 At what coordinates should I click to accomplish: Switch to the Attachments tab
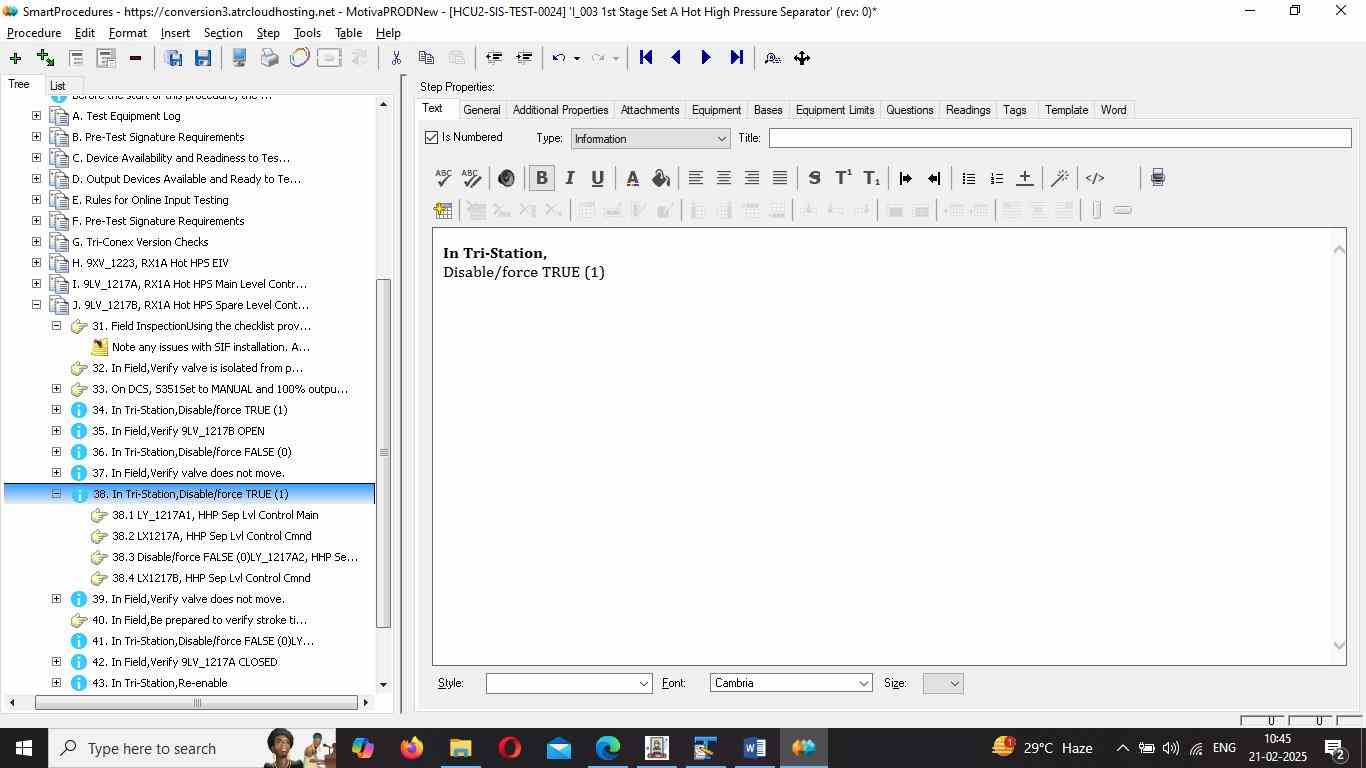650,110
